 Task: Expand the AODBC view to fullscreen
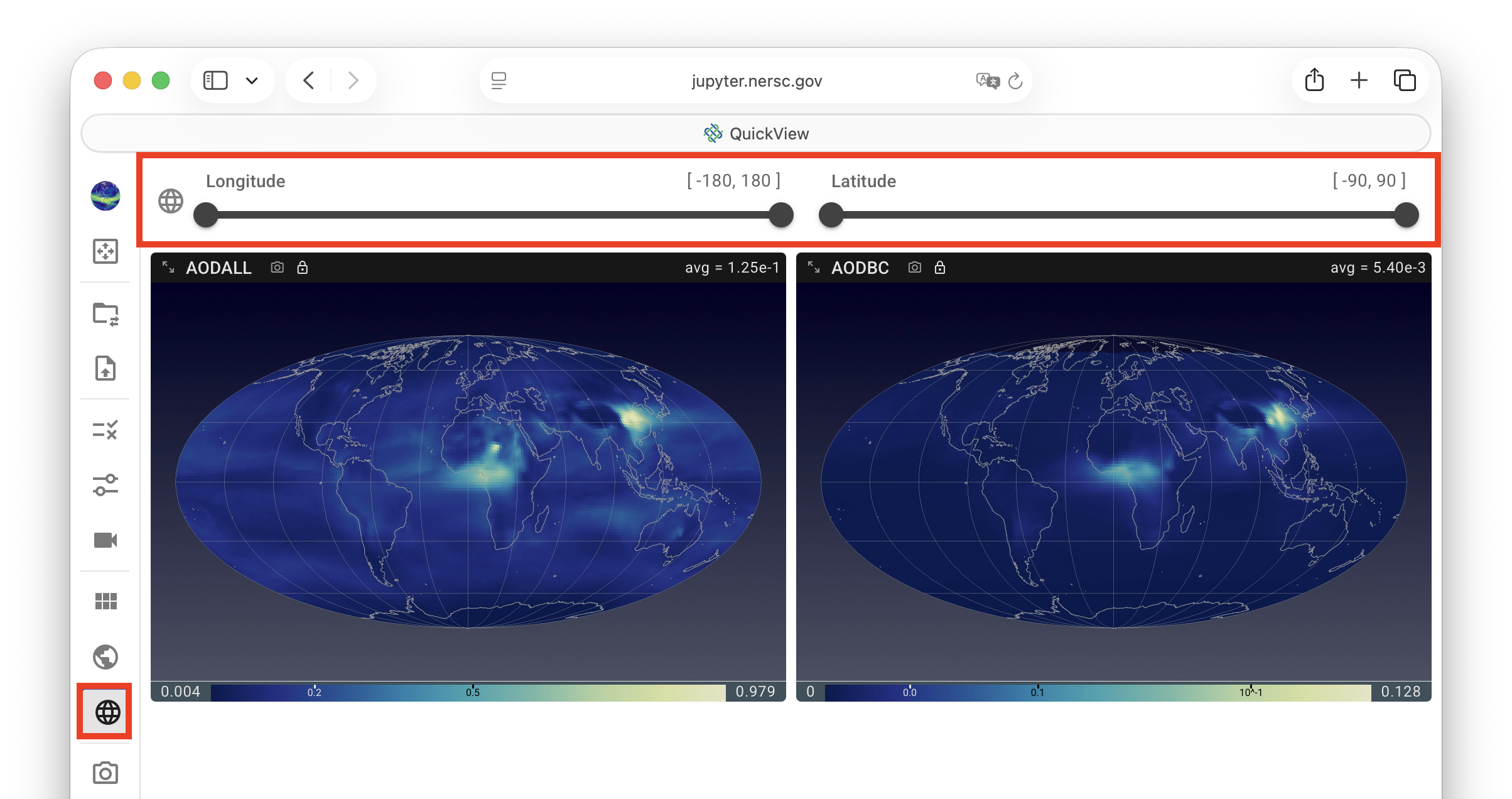(x=814, y=267)
